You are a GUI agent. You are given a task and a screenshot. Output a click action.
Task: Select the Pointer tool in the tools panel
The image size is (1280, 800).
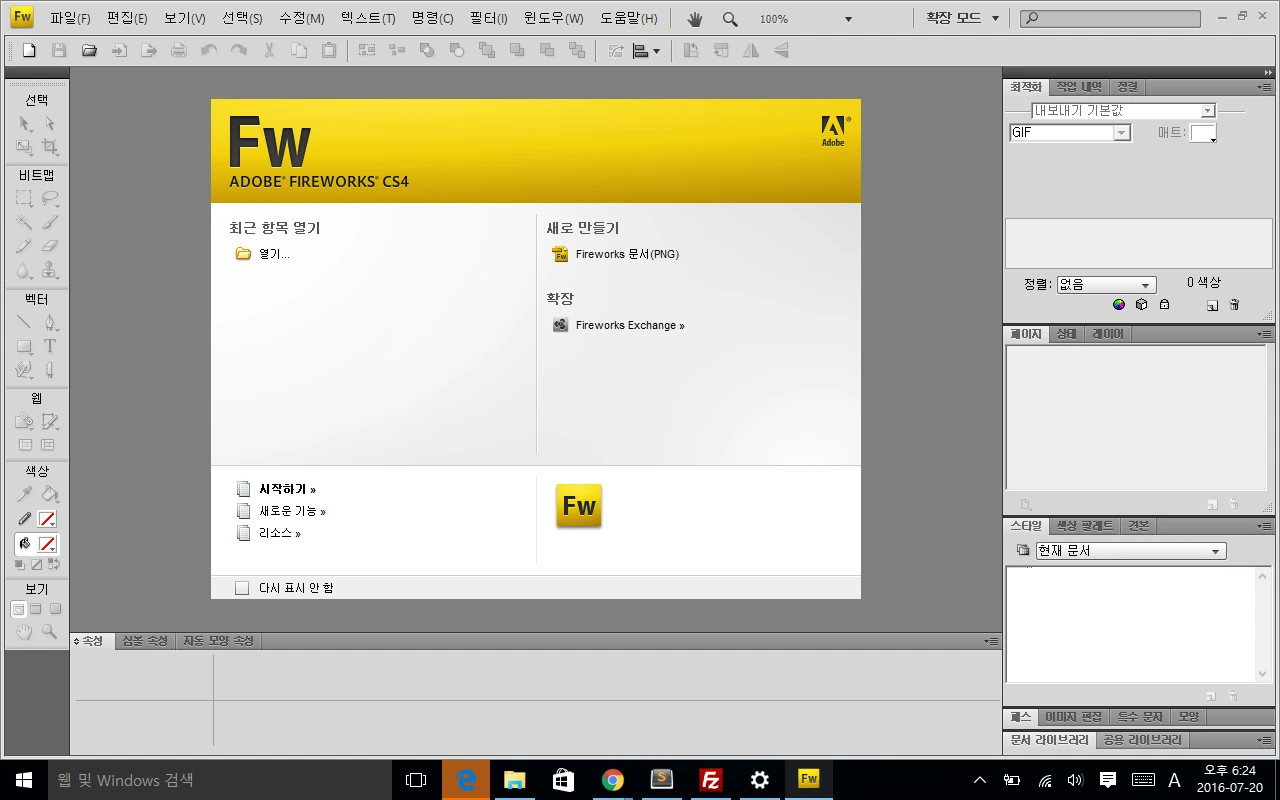pos(24,123)
